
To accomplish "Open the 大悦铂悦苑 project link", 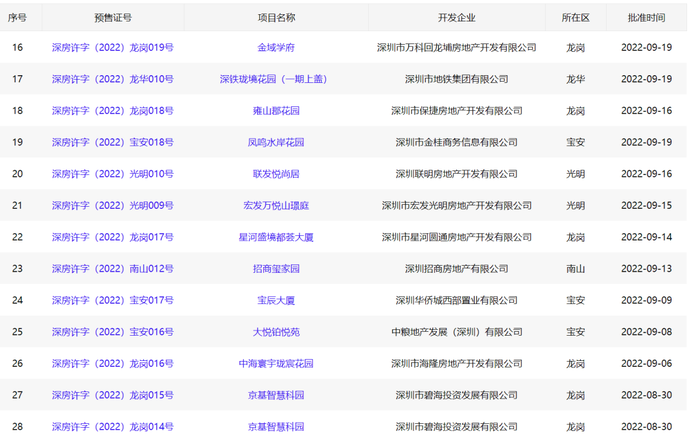I will [276, 332].
